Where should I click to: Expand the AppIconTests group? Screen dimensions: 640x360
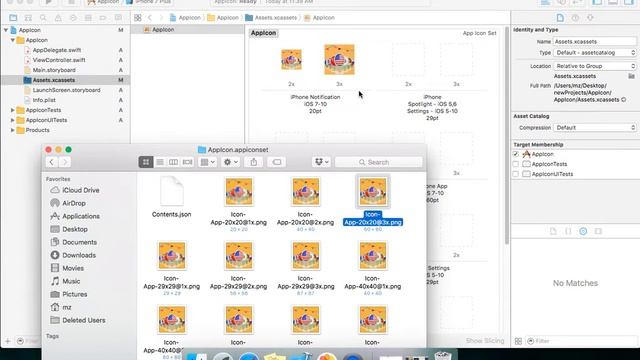[x=13, y=110]
